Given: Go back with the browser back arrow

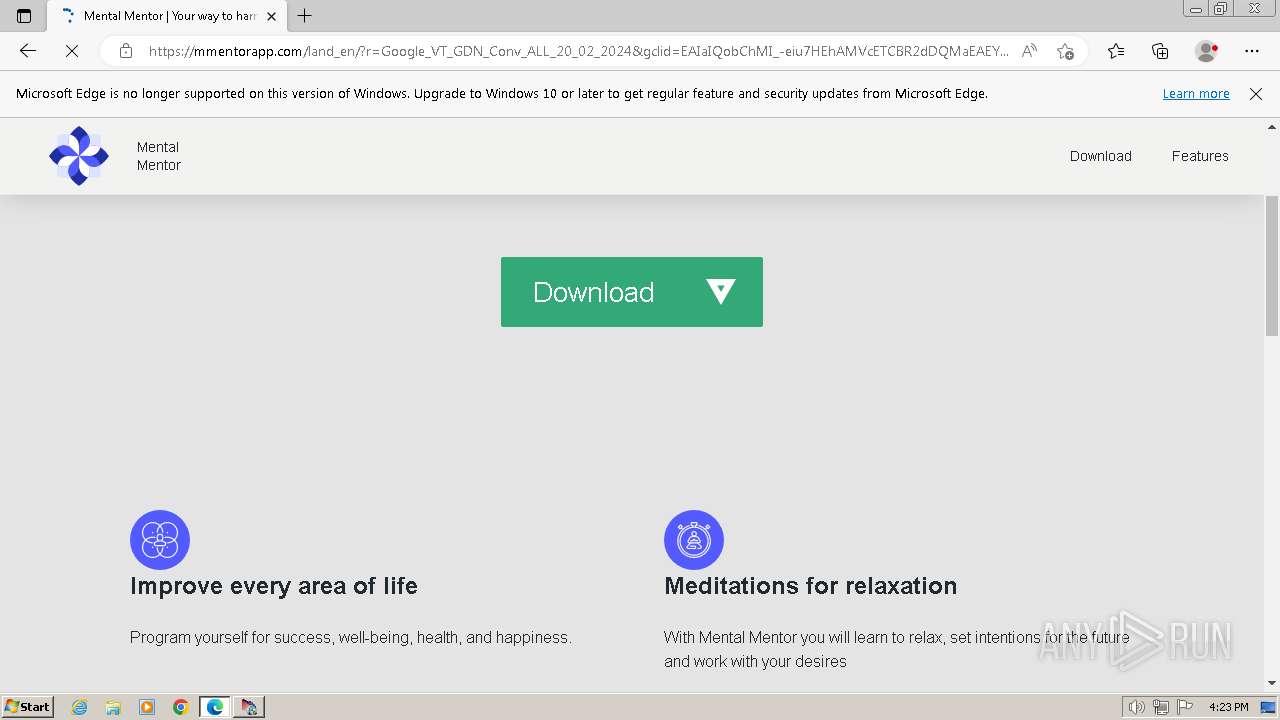Looking at the screenshot, I should tap(28, 51).
